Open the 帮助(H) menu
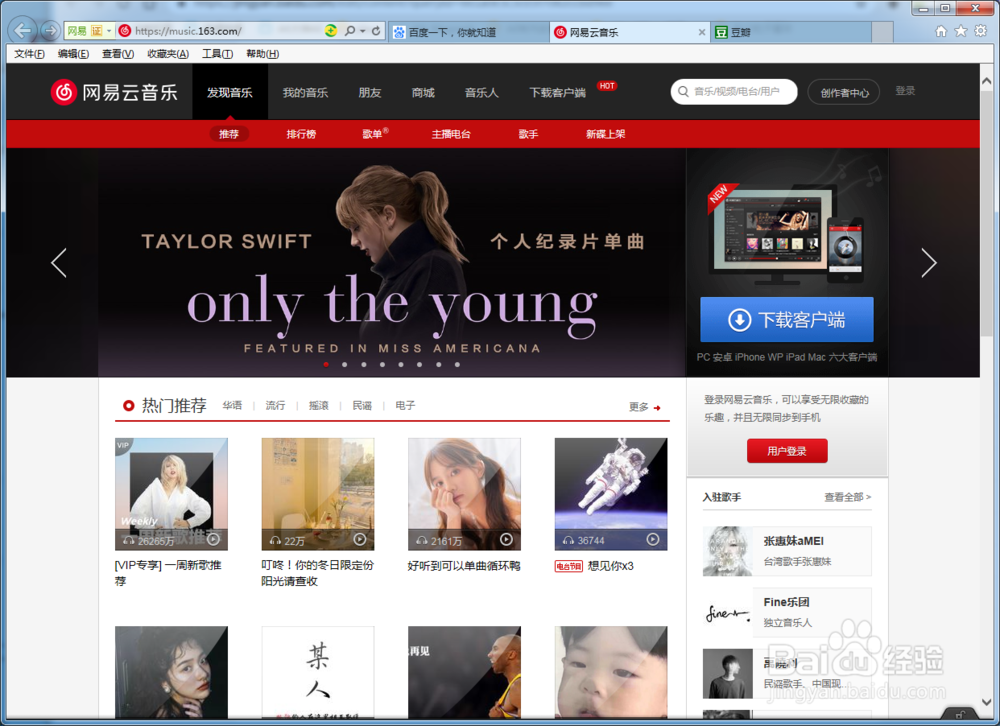 point(262,54)
